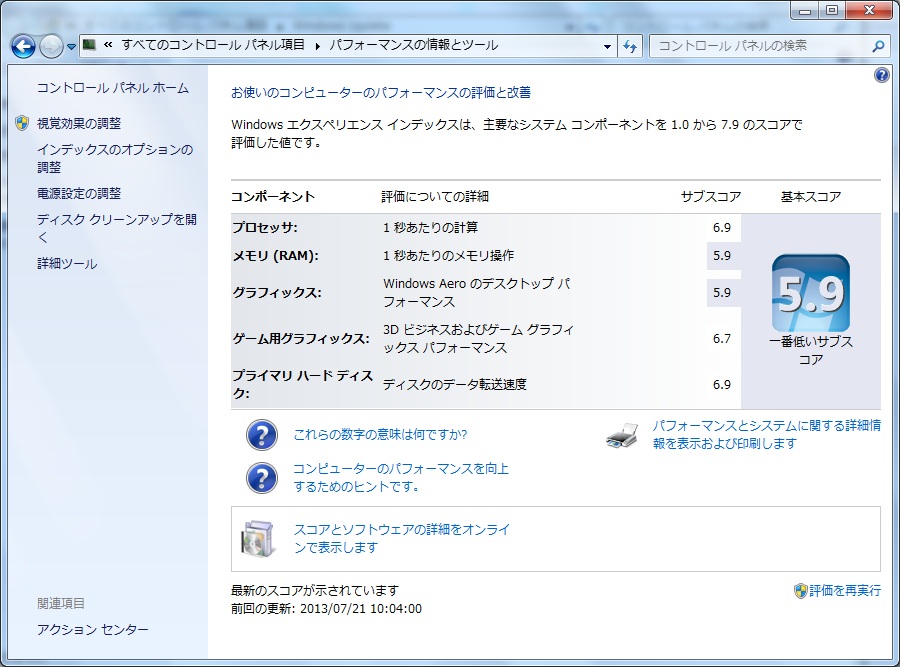Select the ゲーム用グラフィックス: row label
The height and width of the screenshot is (667, 900).
pyautogui.click(x=301, y=339)
